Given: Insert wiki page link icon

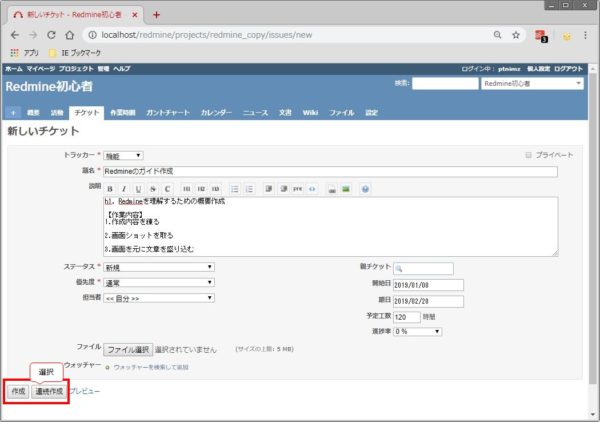Looking at the screenshot, I should [332, 189].
